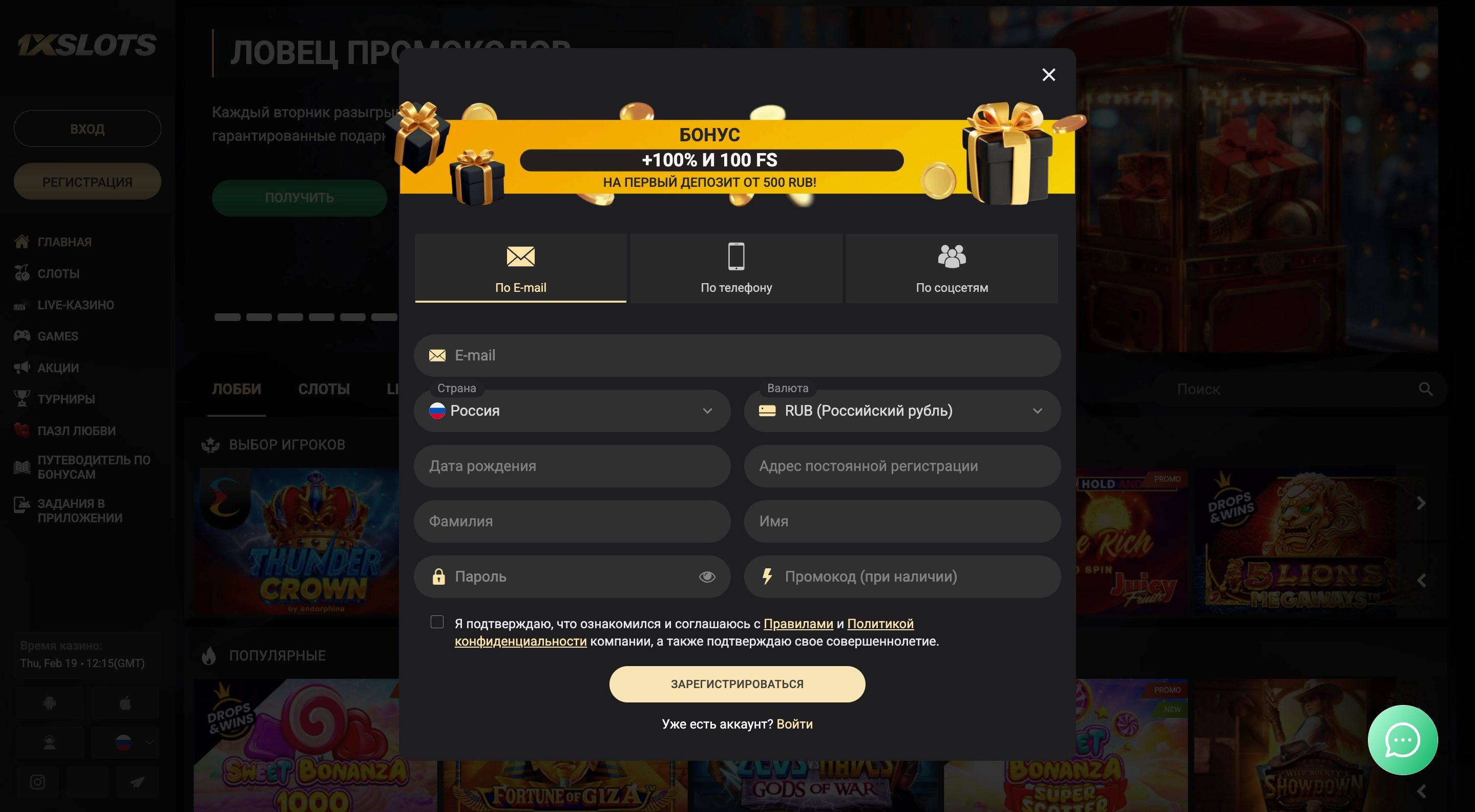The height and width of the screenshot is (812, 1475).
Task: Toggle password visibility eye icon
Action: [707, 576]
